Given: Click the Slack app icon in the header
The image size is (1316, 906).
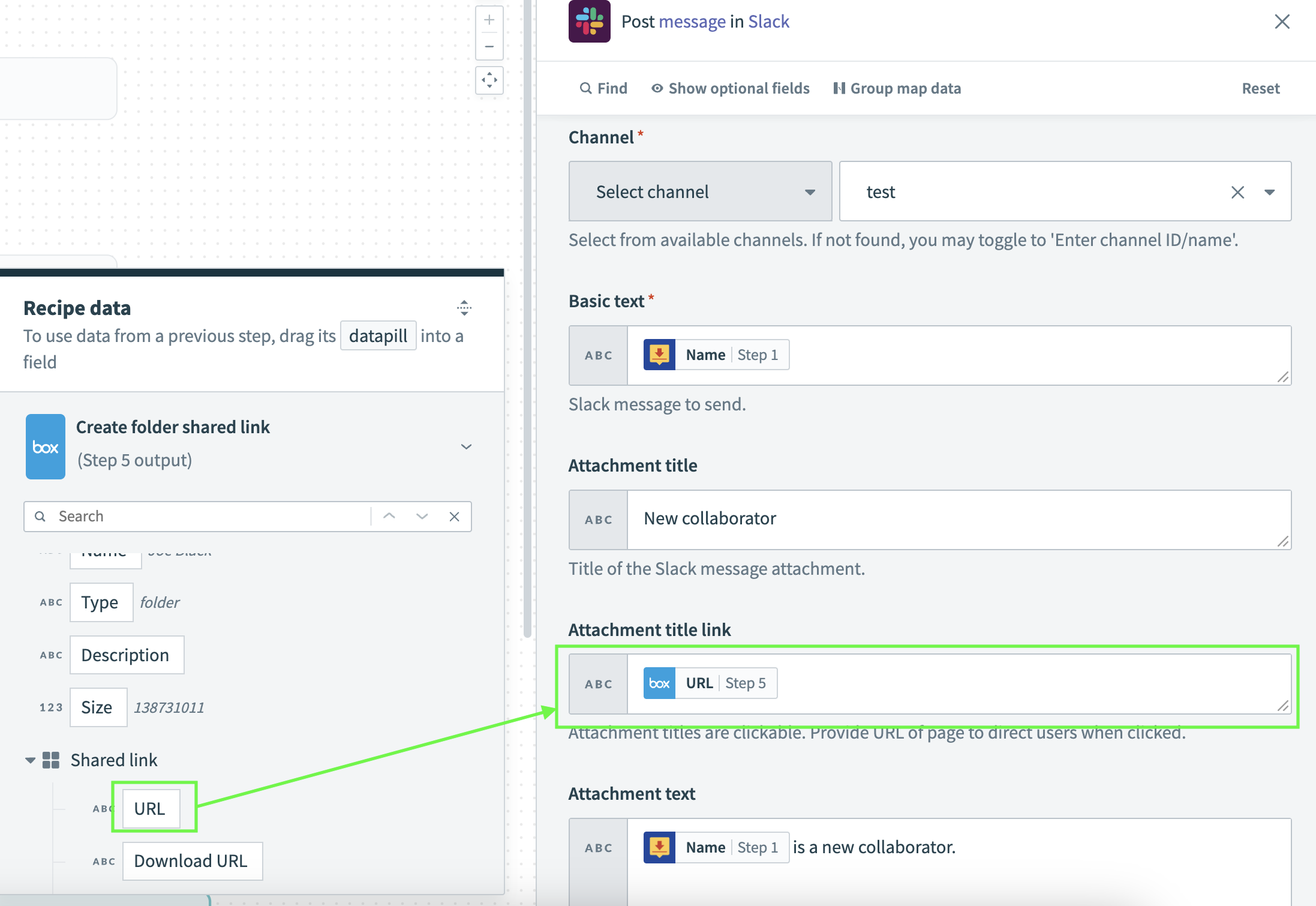Looking at the screenshot, I should [590, 22].
